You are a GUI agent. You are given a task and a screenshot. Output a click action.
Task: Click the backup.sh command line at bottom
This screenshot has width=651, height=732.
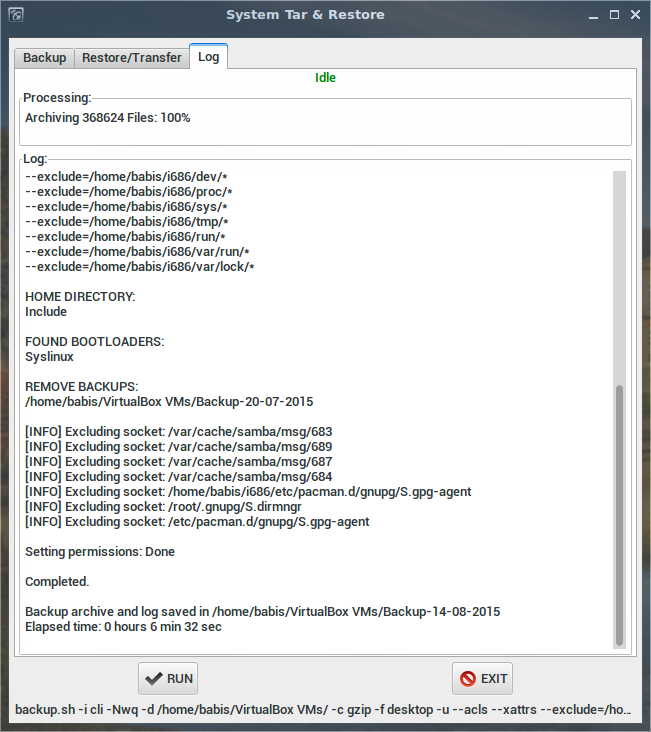(323, 710)
